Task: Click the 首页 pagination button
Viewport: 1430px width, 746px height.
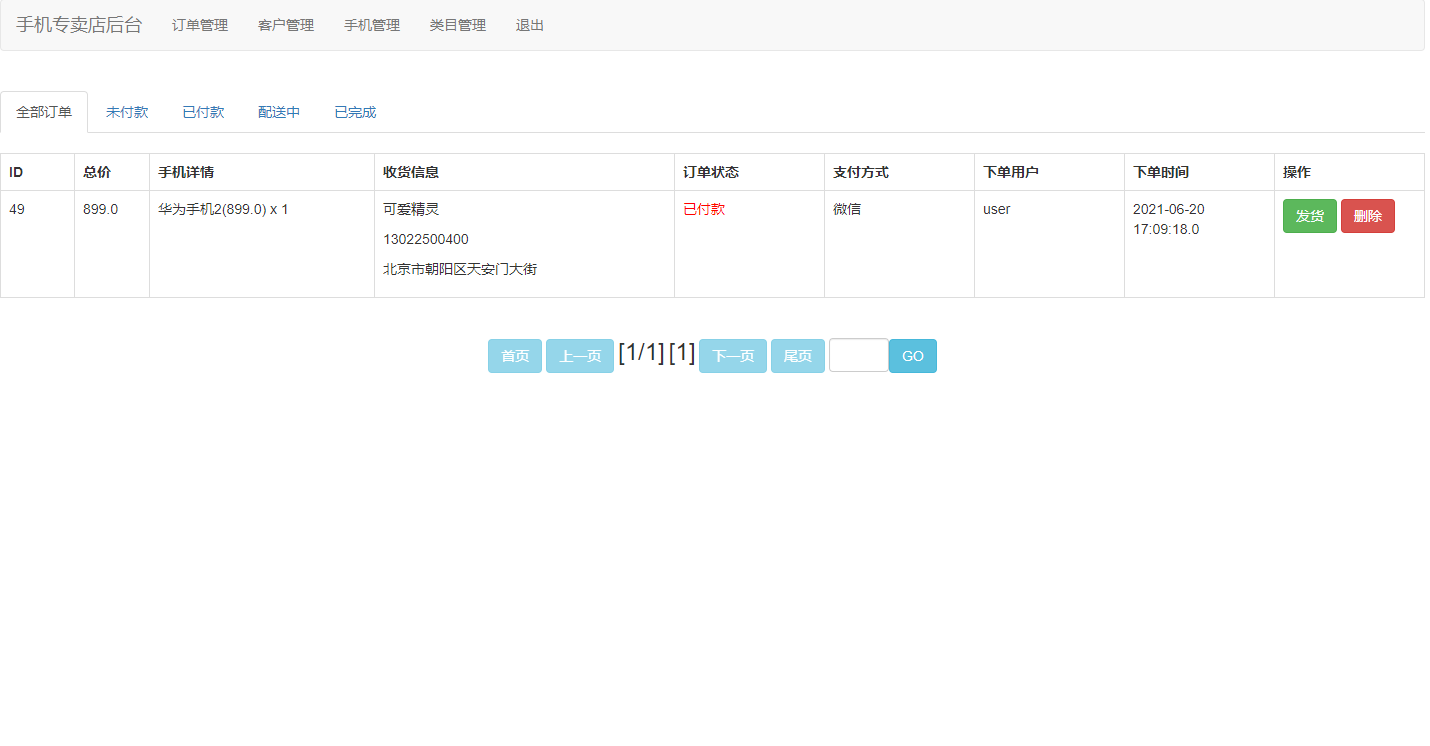Action: (x=514, y=355)
